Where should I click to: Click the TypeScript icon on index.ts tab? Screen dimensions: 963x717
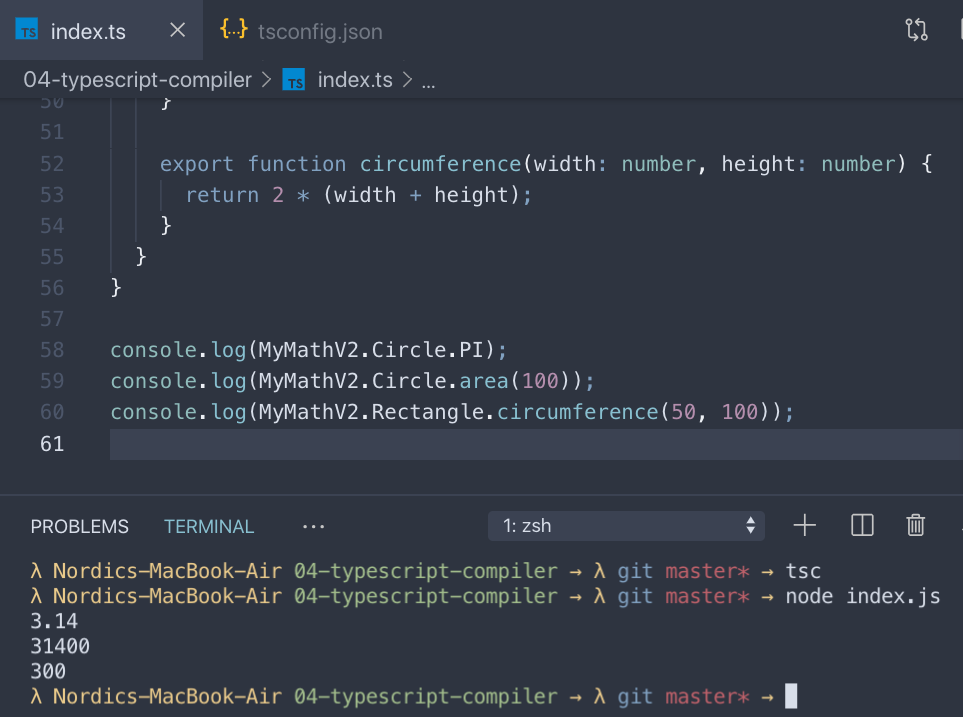[26, 29]
